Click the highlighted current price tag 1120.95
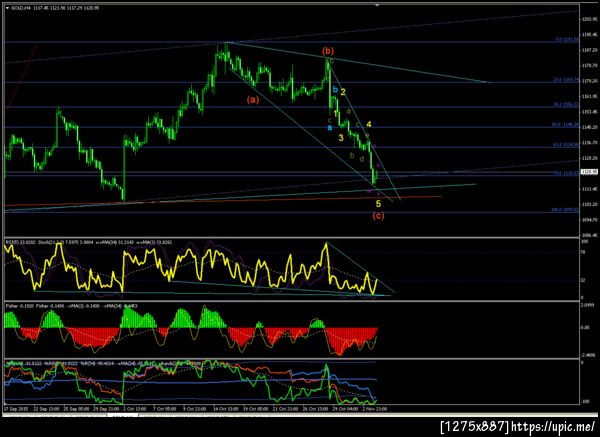Screen dimensions: 600x437 [589, 172]
